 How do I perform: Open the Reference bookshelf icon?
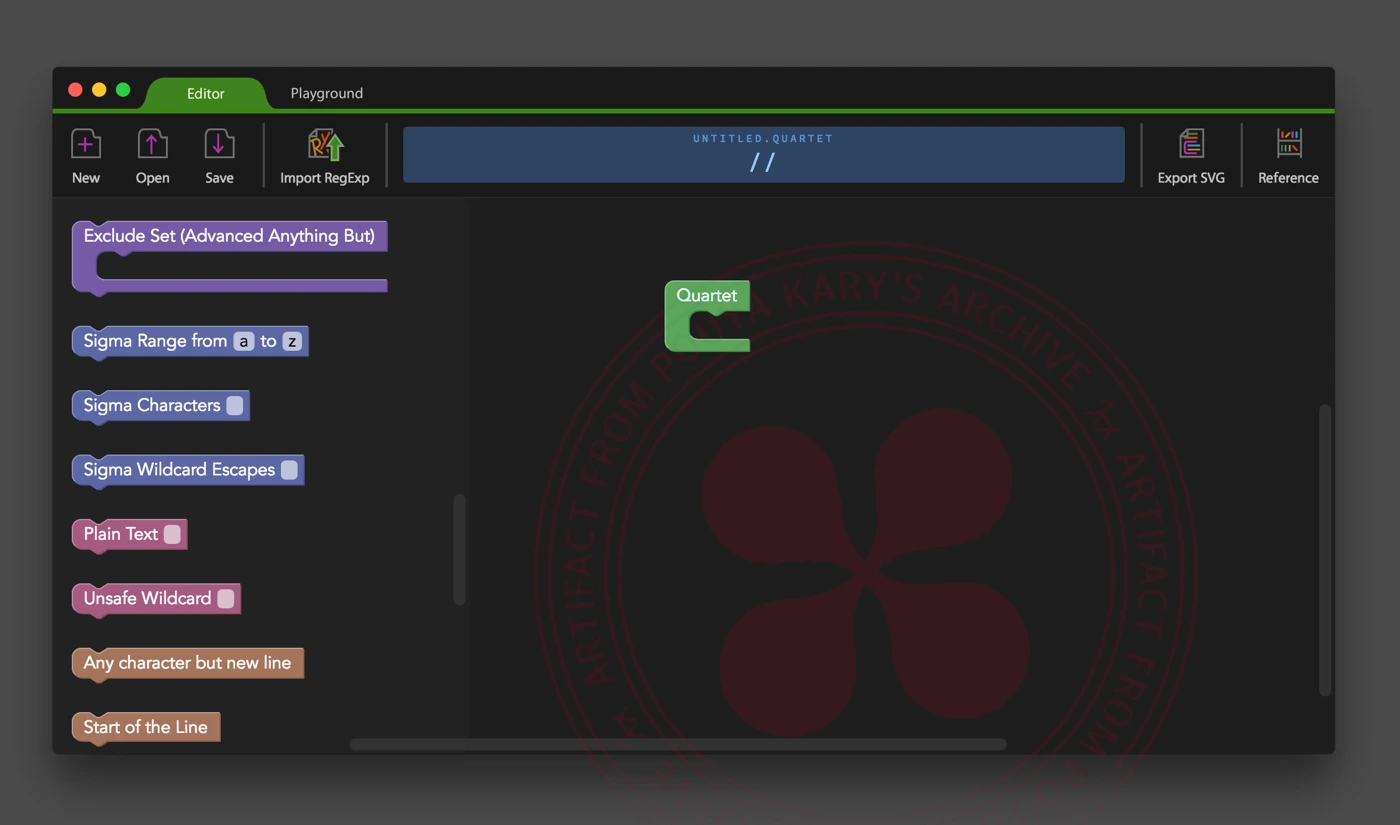pos(1288,146)
